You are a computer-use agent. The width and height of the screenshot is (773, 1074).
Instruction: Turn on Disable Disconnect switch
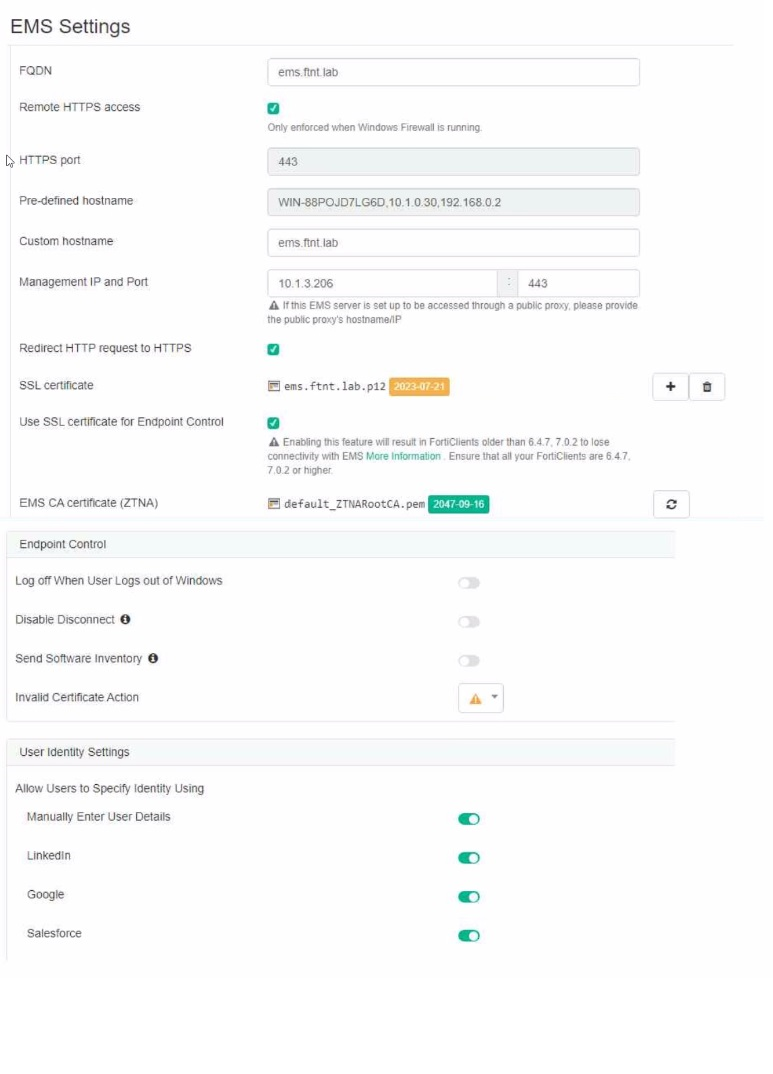469,622
